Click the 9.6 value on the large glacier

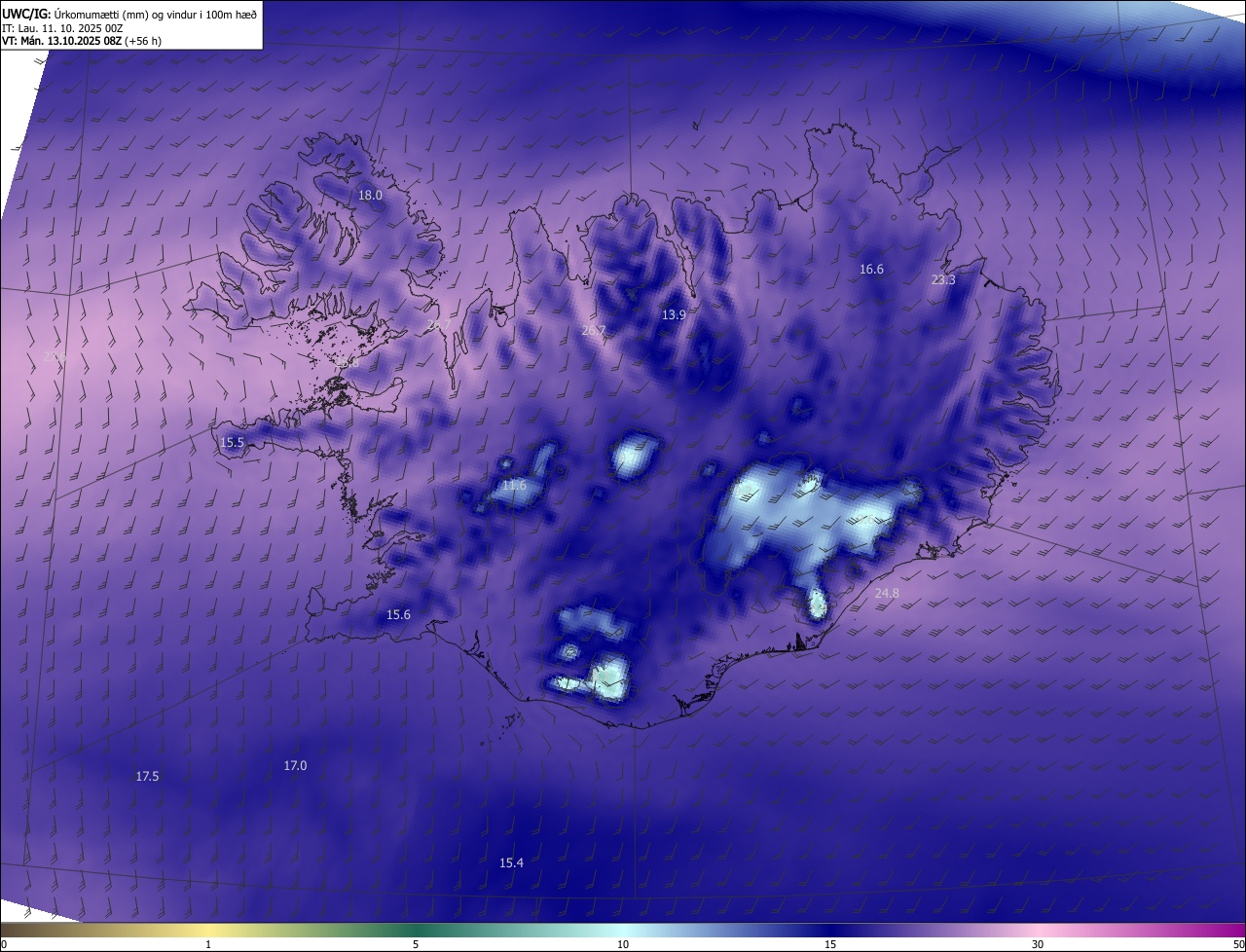tap(866, 520)
